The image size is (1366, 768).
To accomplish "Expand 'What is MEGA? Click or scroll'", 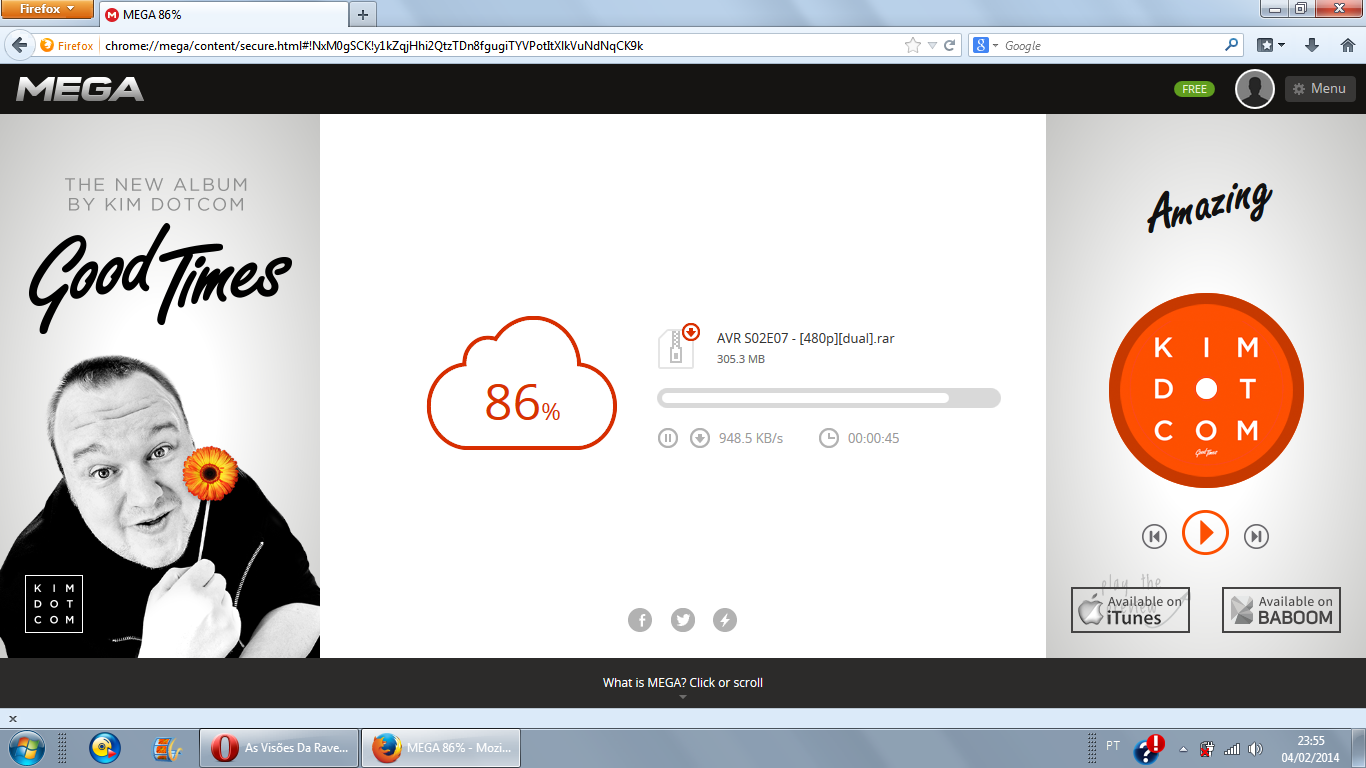I will (683, 682).
